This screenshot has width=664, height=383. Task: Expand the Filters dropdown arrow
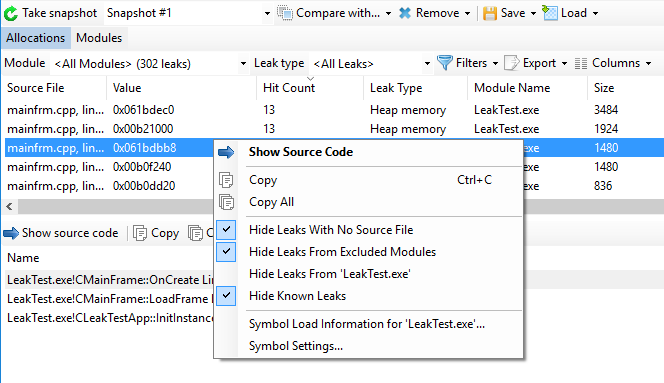tap(495, 64)
